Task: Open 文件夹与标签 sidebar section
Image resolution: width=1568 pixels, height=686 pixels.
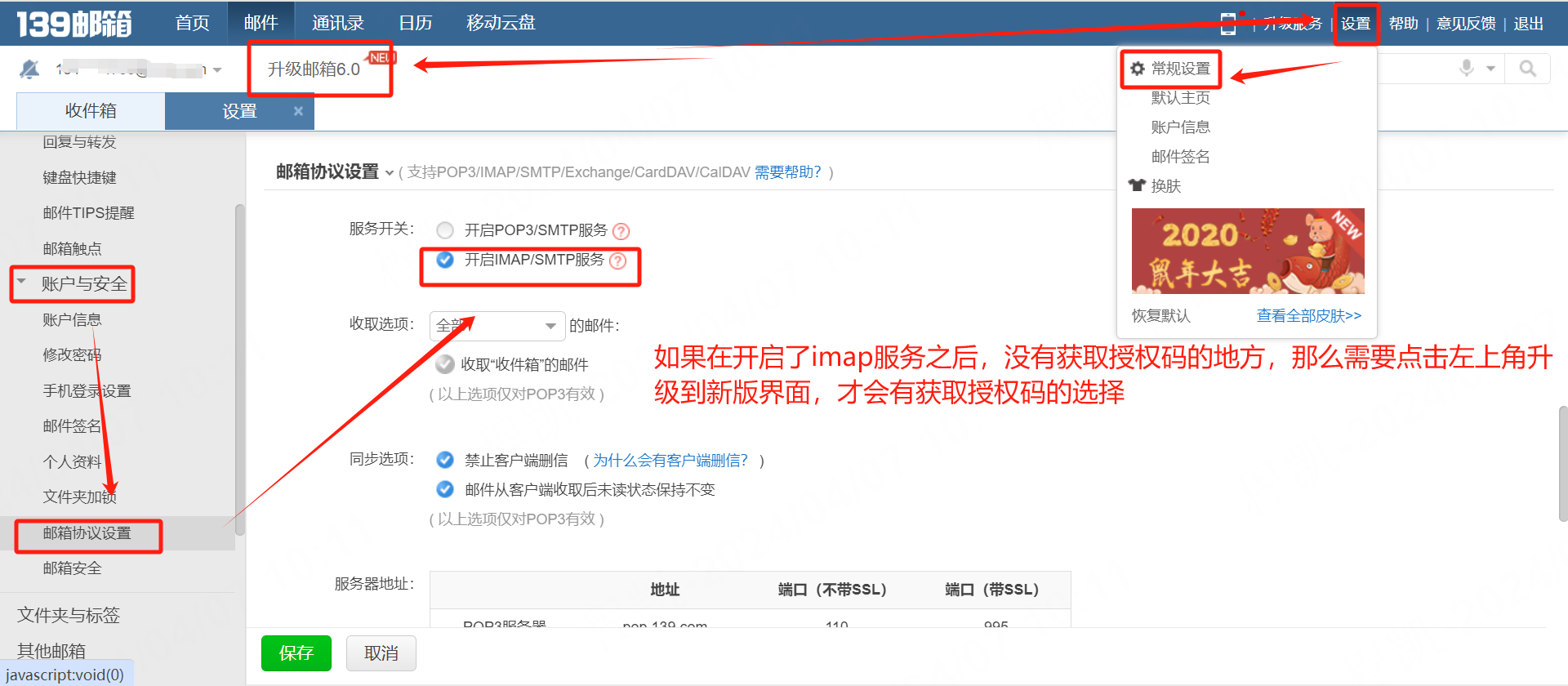Action: 69,615
